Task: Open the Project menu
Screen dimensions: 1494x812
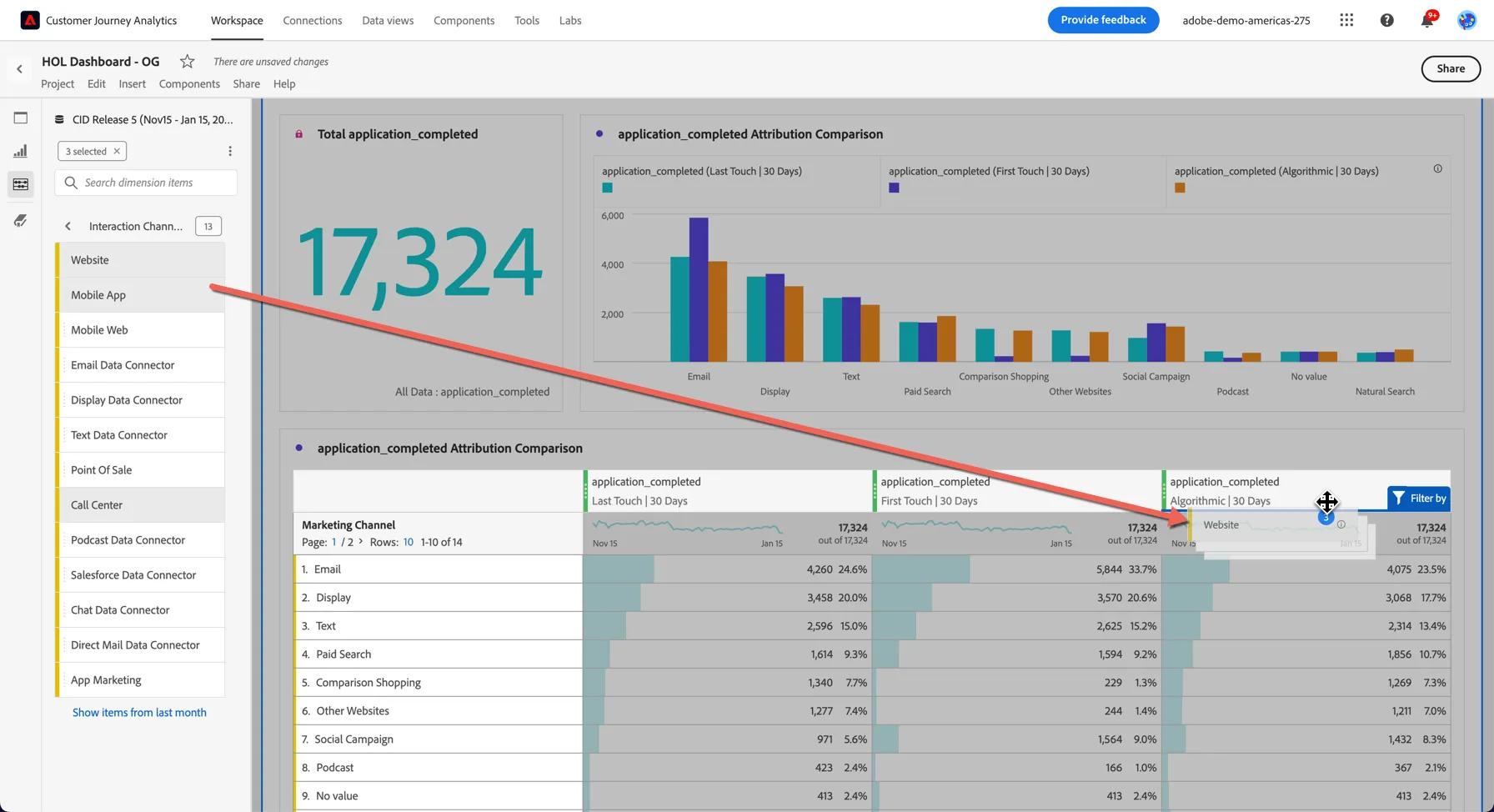Action: click(58, 83)
